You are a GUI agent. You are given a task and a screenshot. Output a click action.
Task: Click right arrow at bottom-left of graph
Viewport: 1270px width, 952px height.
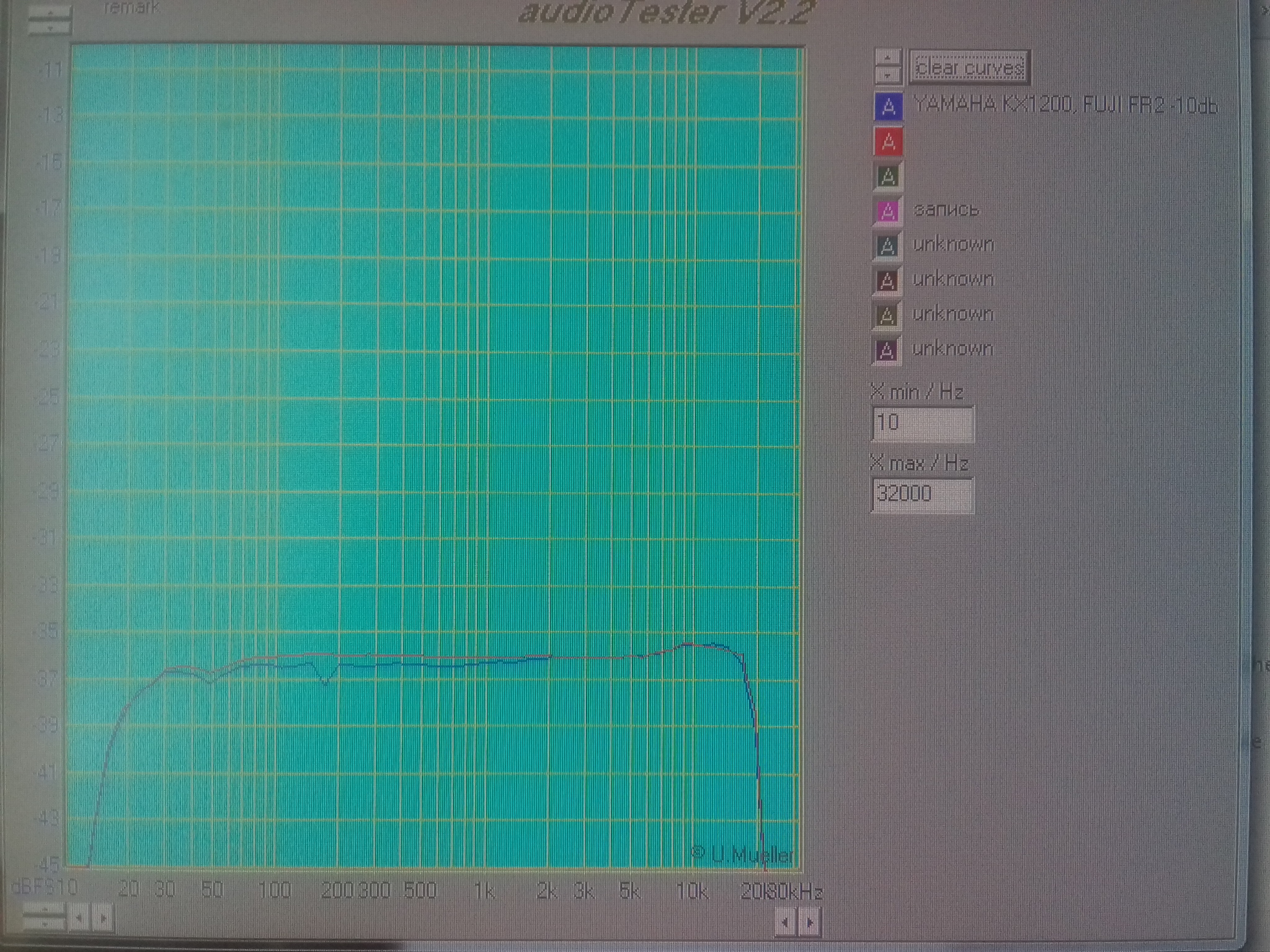tap(104, 918)
